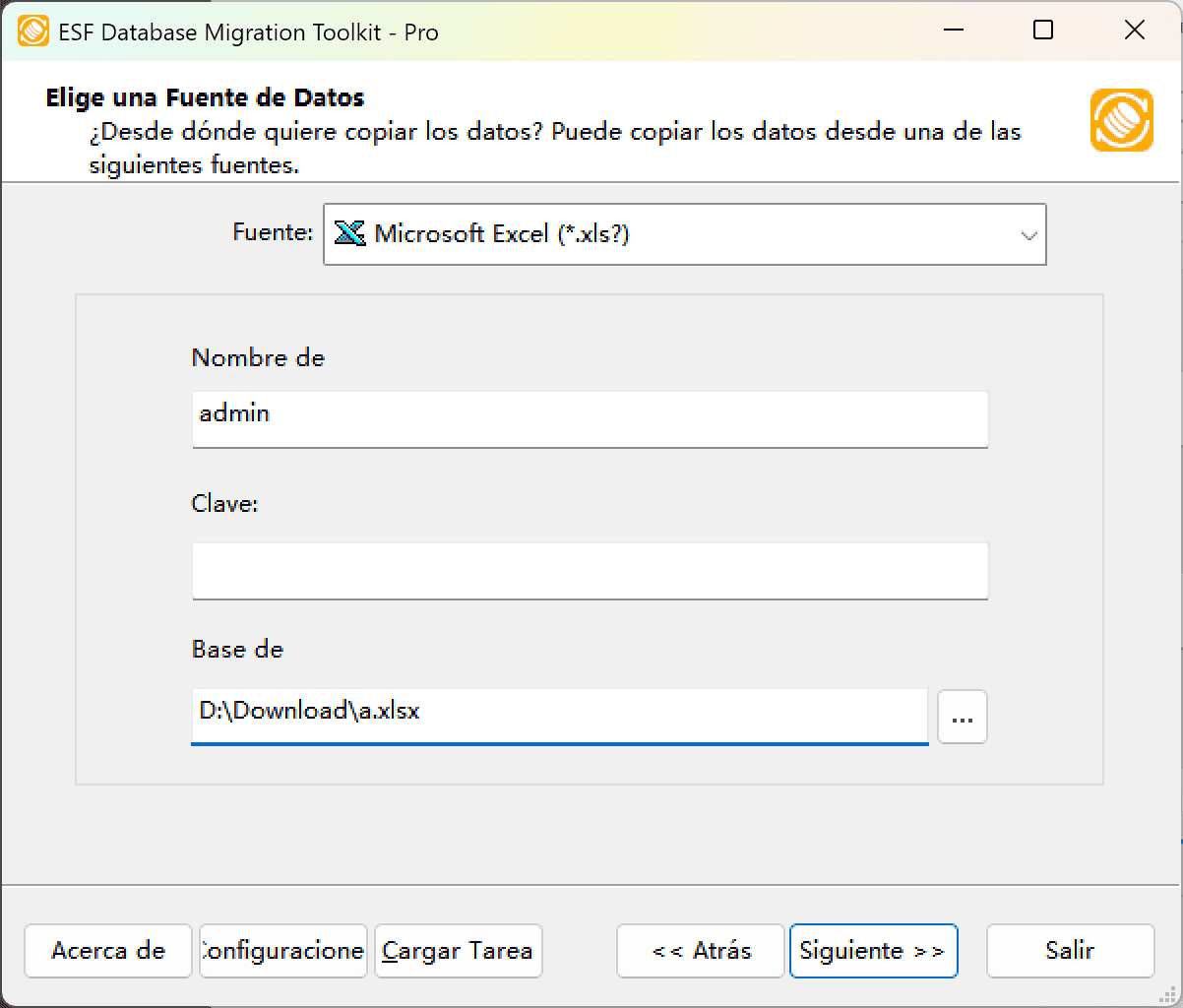Select the admin username input field
This screenshot has width=1183, height=1008.
590,418
